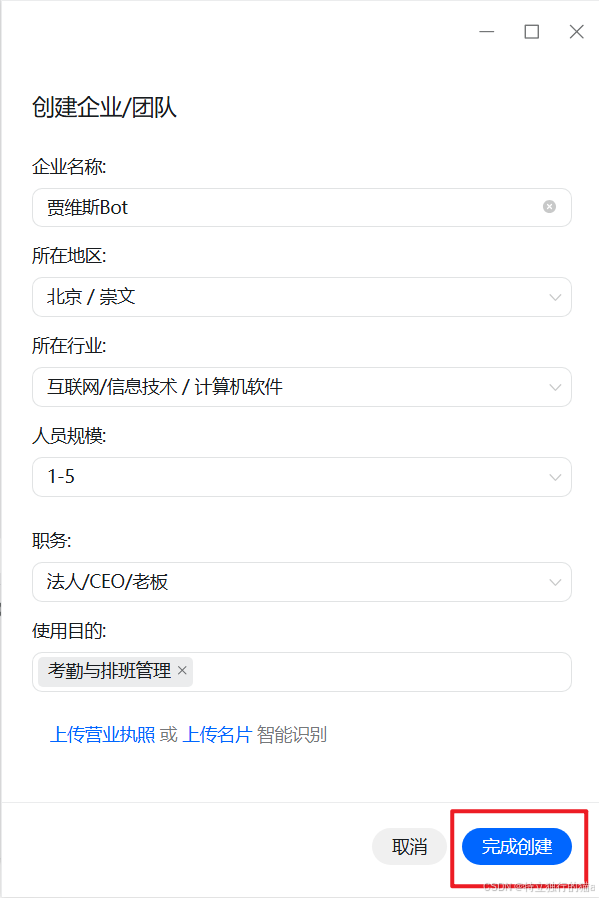Click inside the 使用目的 purpose field

click(x=350, y=672)
